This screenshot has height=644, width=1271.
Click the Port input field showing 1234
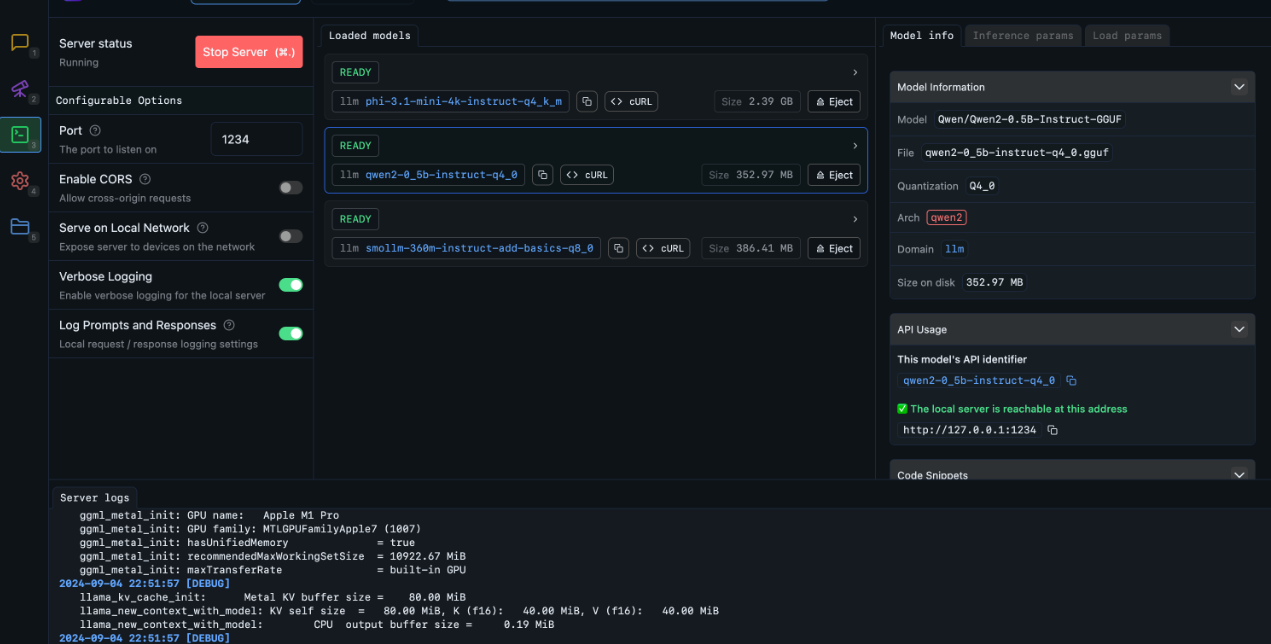click(256, 139)
